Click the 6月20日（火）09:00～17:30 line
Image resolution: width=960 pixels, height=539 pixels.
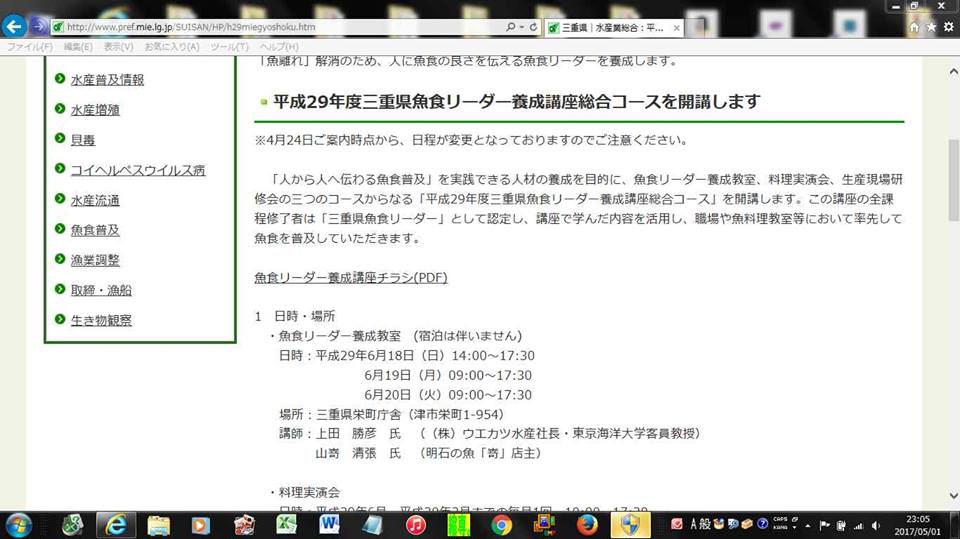pyautogui.click(x=448, y=394)
